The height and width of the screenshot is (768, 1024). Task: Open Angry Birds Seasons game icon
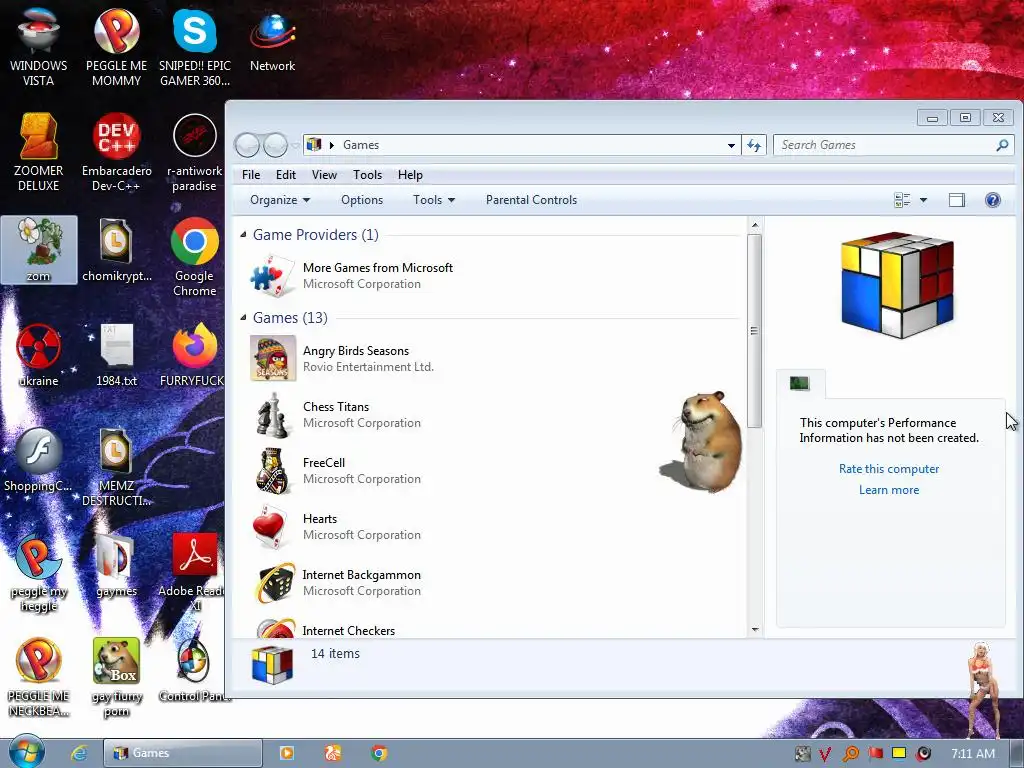click(x=273, y=358)
